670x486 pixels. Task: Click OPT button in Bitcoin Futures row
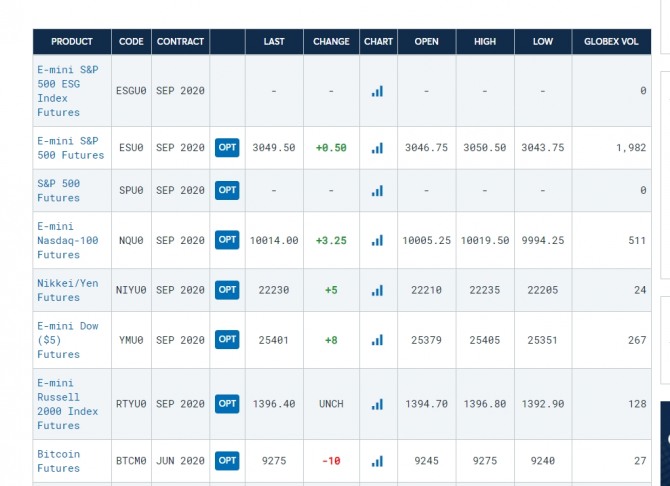227,461
